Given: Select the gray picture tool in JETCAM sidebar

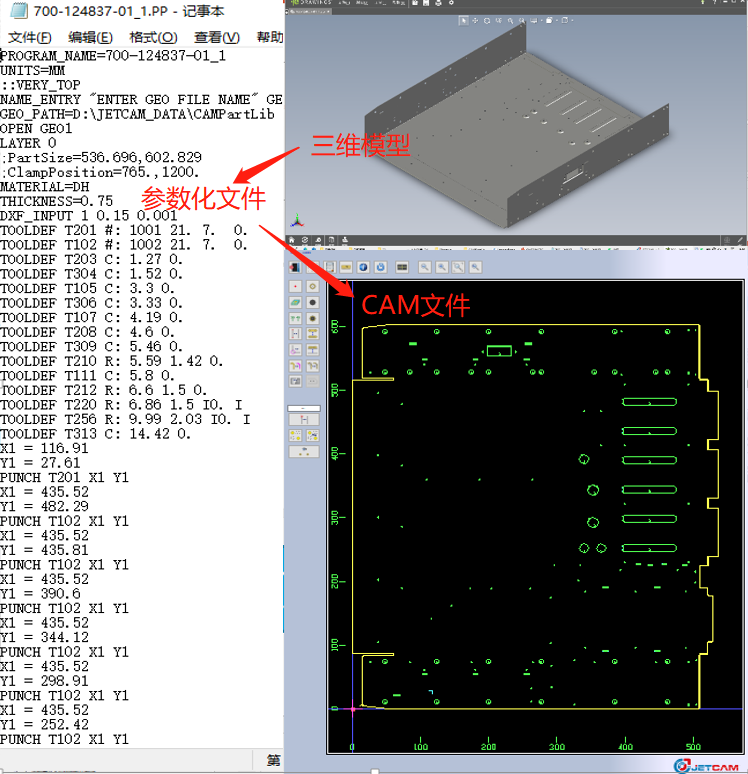Looking at the screenshot, I should (295, 381).
